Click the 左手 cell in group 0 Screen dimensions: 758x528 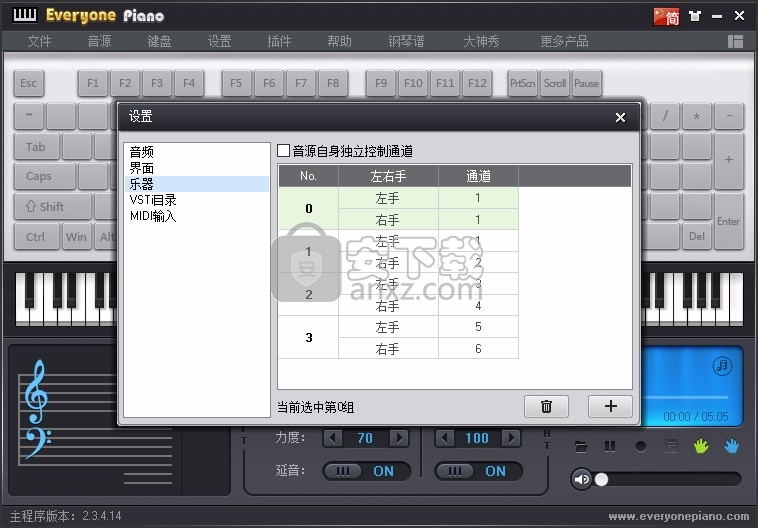[388, 198]
